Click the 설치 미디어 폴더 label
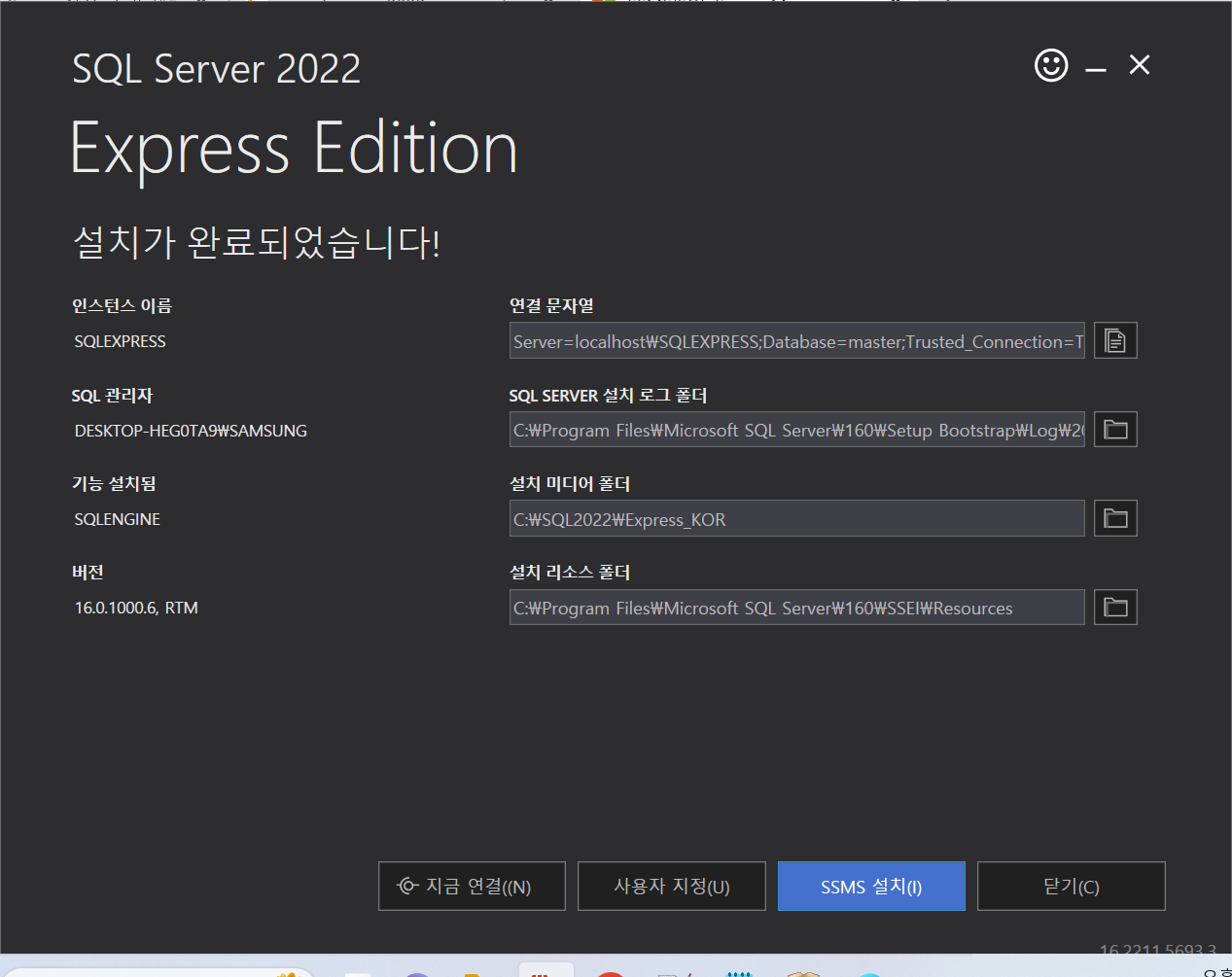Viewport: 1232px width, 977px height. click(x=570, y=483)
